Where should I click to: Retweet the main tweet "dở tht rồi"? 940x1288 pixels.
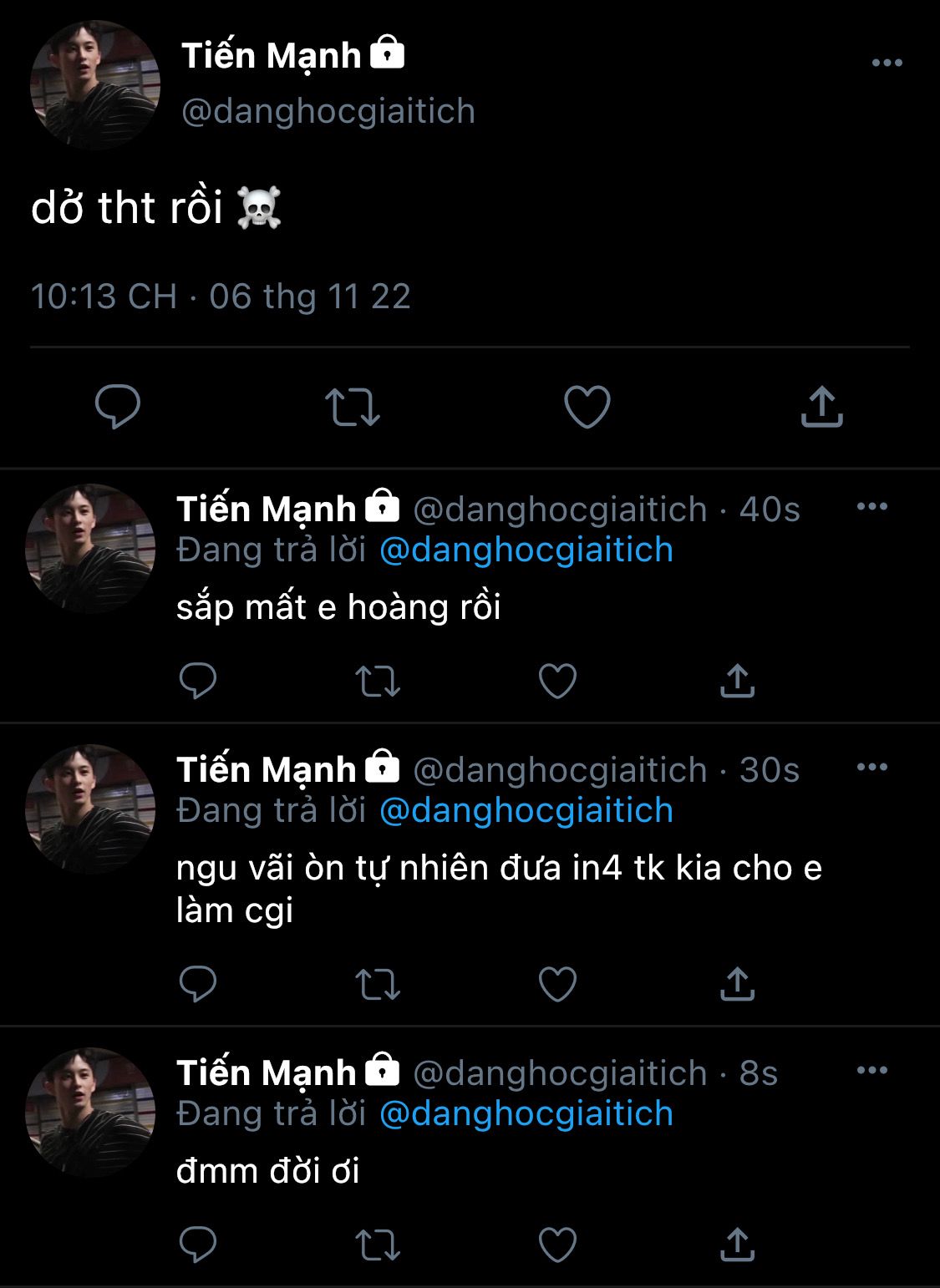point(352,407)
